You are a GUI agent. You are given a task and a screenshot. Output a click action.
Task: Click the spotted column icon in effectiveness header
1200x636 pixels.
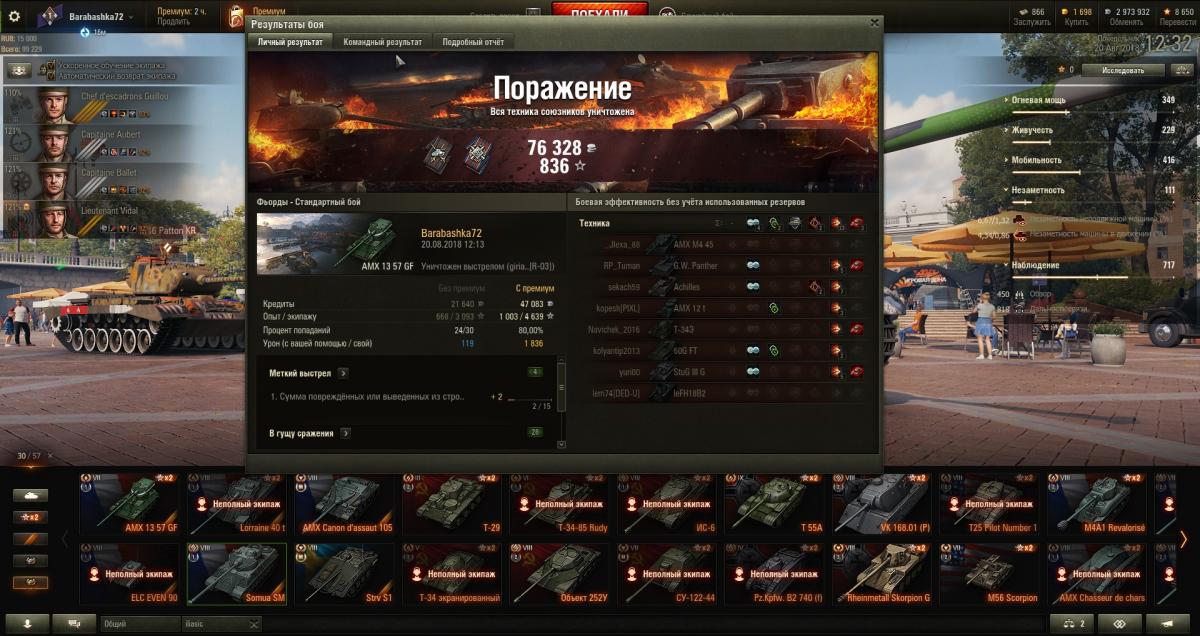click(x=753, y=223)
